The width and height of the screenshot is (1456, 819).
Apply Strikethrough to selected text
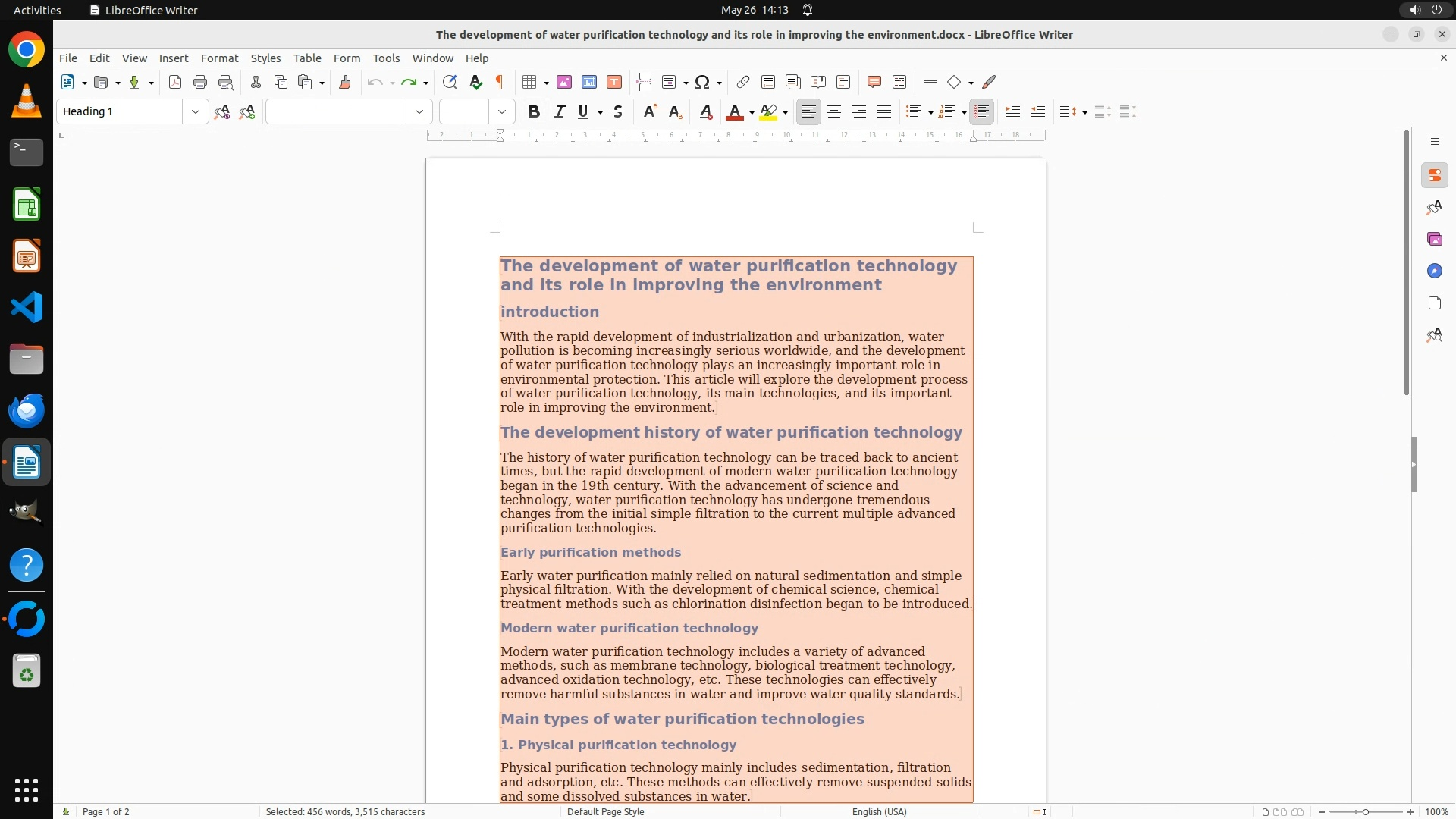click(x=618, y=112)
